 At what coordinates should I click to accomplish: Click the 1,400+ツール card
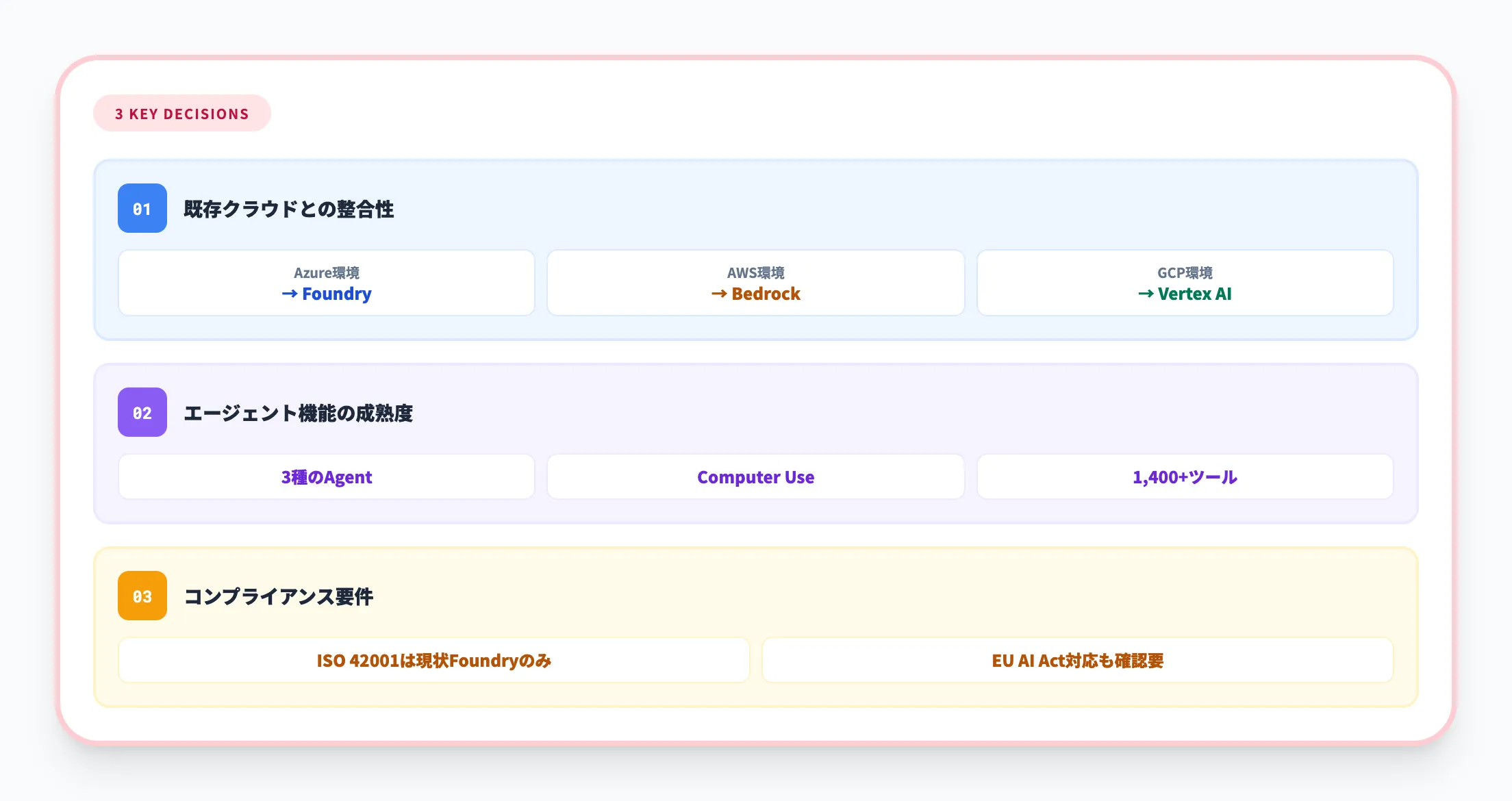(1185, 476)
